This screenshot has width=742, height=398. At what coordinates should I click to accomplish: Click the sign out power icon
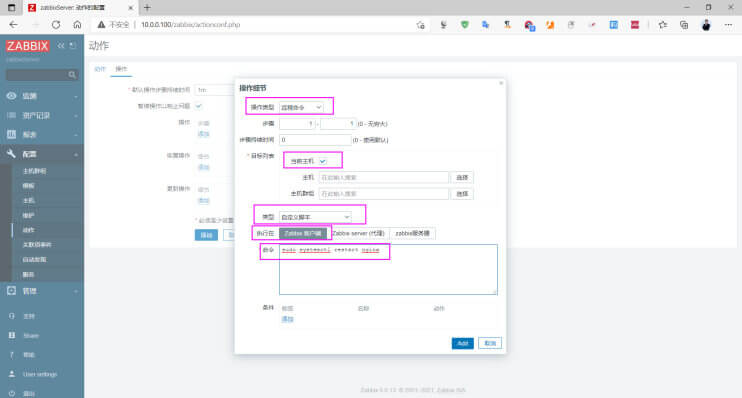12,393
